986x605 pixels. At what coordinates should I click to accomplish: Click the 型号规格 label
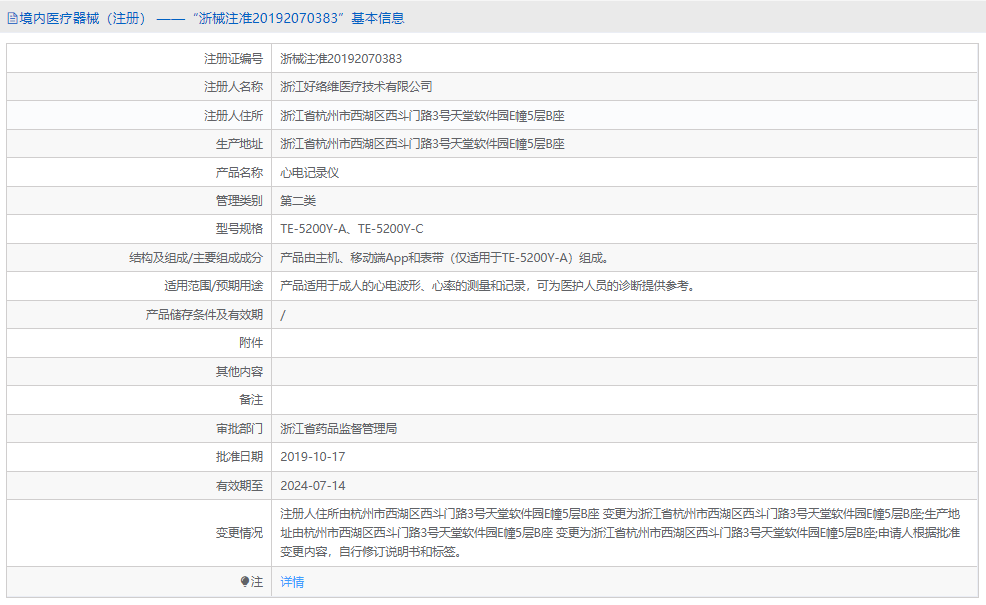239,229
